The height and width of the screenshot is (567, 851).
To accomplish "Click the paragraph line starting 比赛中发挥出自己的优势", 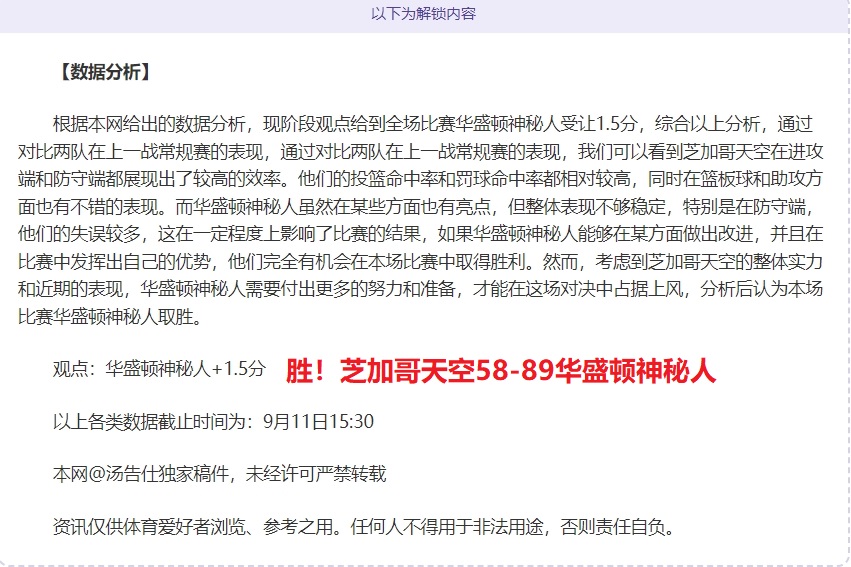I will point(421,262).
